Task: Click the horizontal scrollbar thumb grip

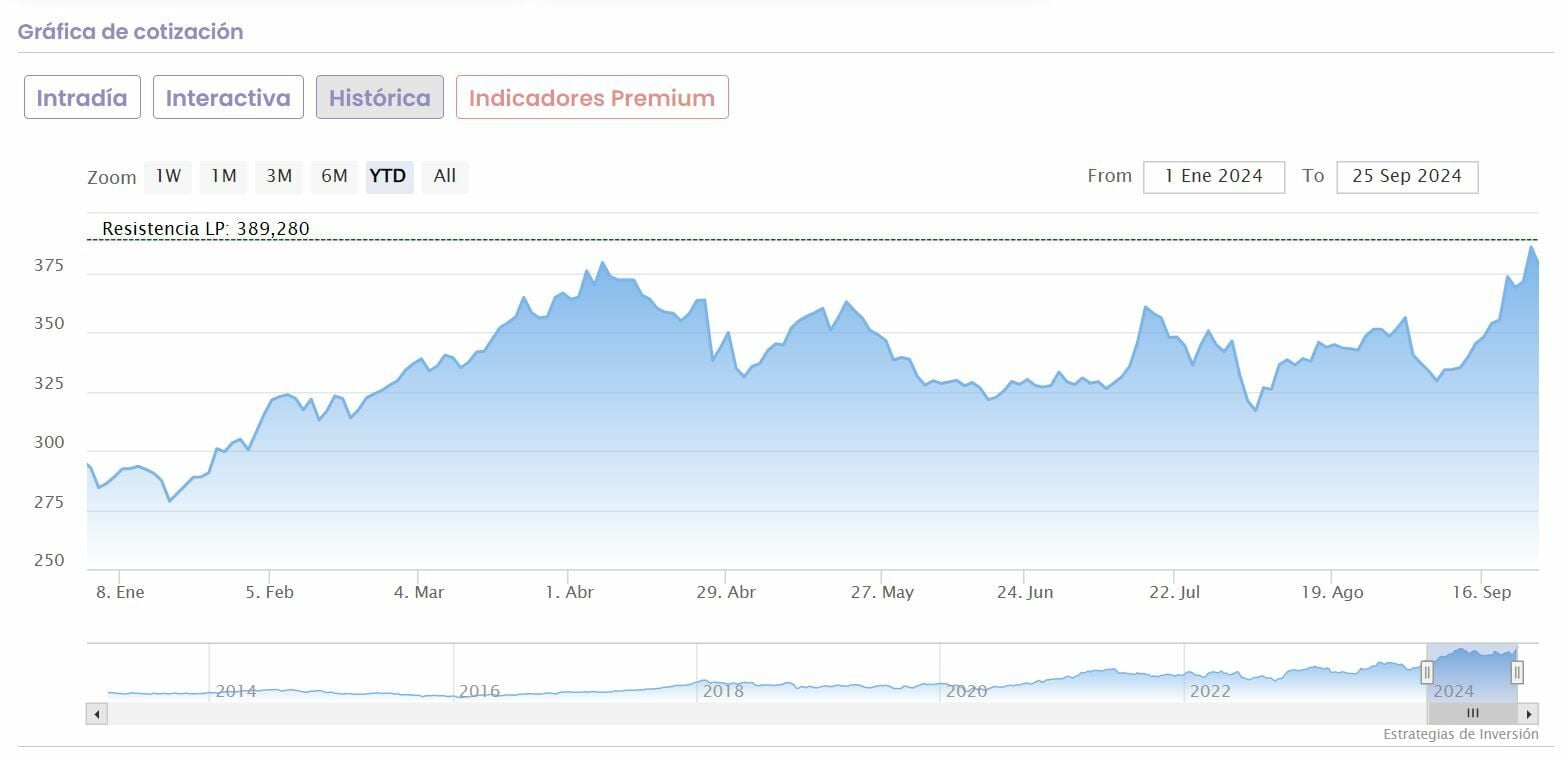Action: click(x=1472, y=714)
